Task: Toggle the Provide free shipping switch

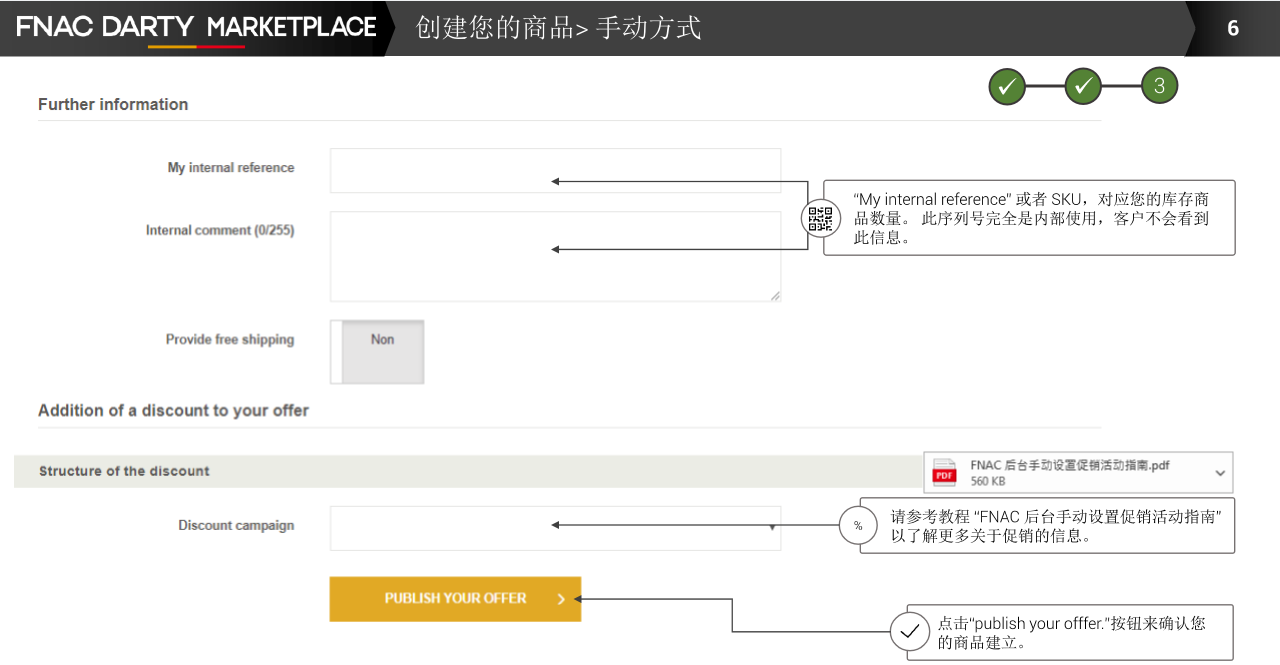Action: pos(377,352)
